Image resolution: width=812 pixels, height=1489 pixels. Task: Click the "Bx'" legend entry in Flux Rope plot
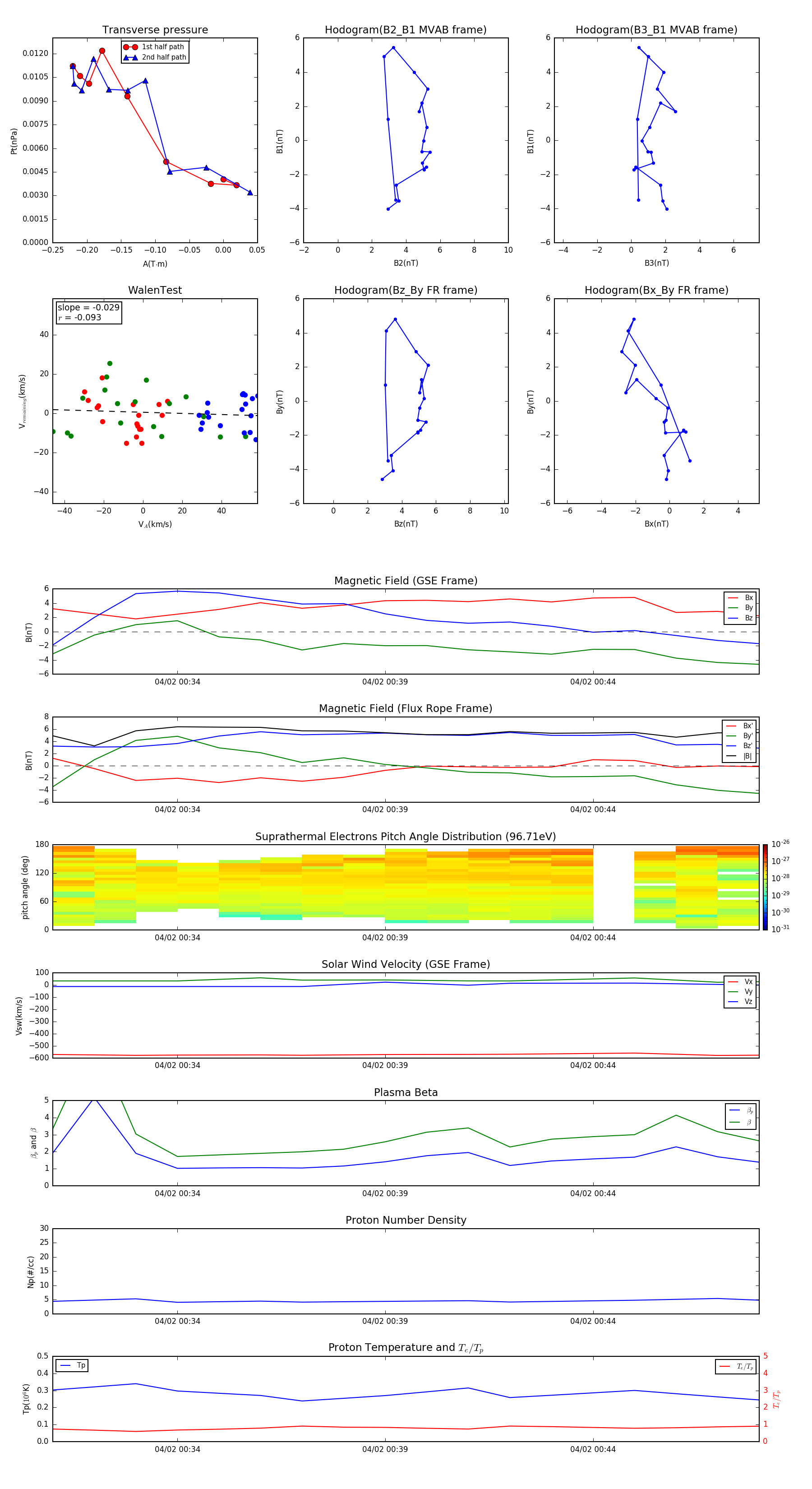[x=740, y=726]
